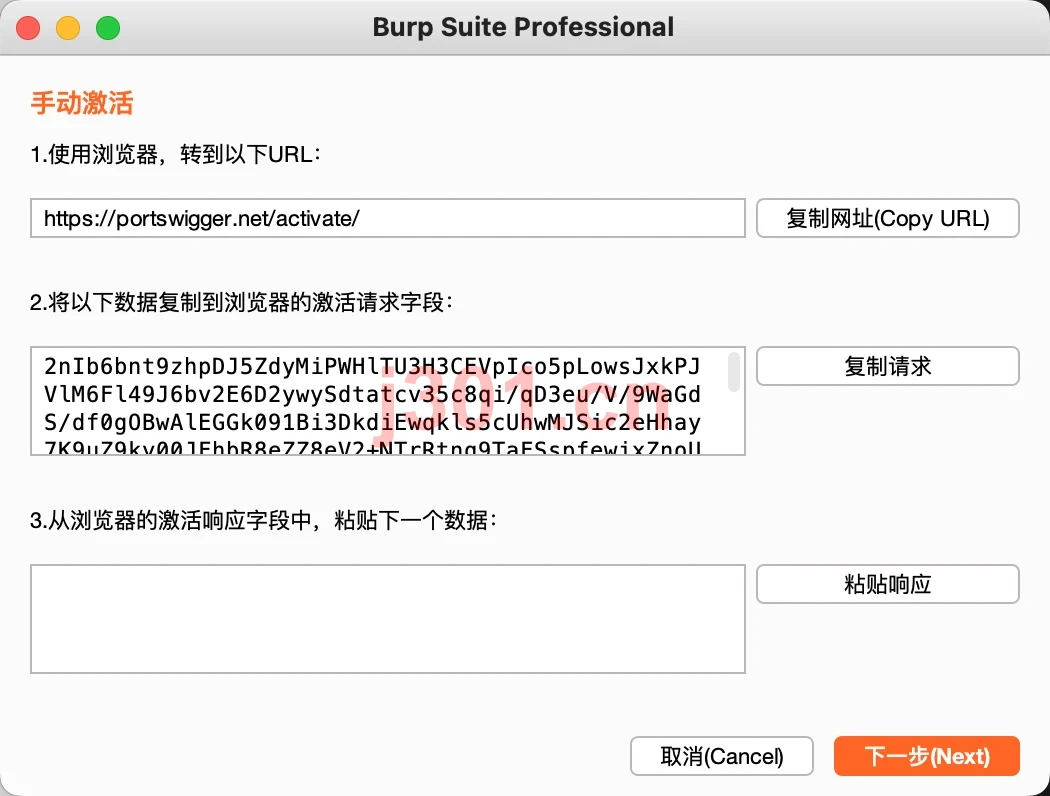Focus the portswigger activate URL field
The image size is (1050, 796).
388,218
